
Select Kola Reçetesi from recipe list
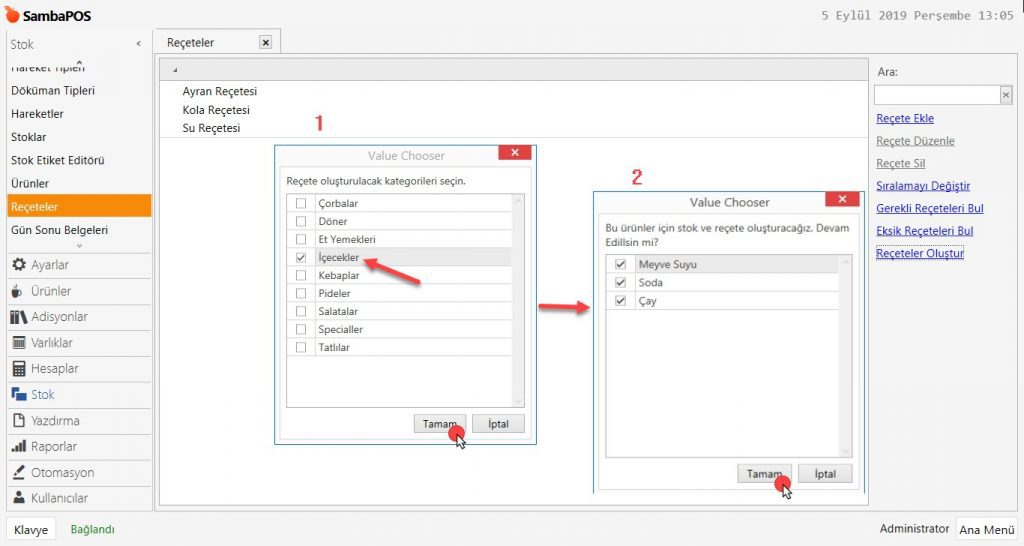[x=216, y=110]
